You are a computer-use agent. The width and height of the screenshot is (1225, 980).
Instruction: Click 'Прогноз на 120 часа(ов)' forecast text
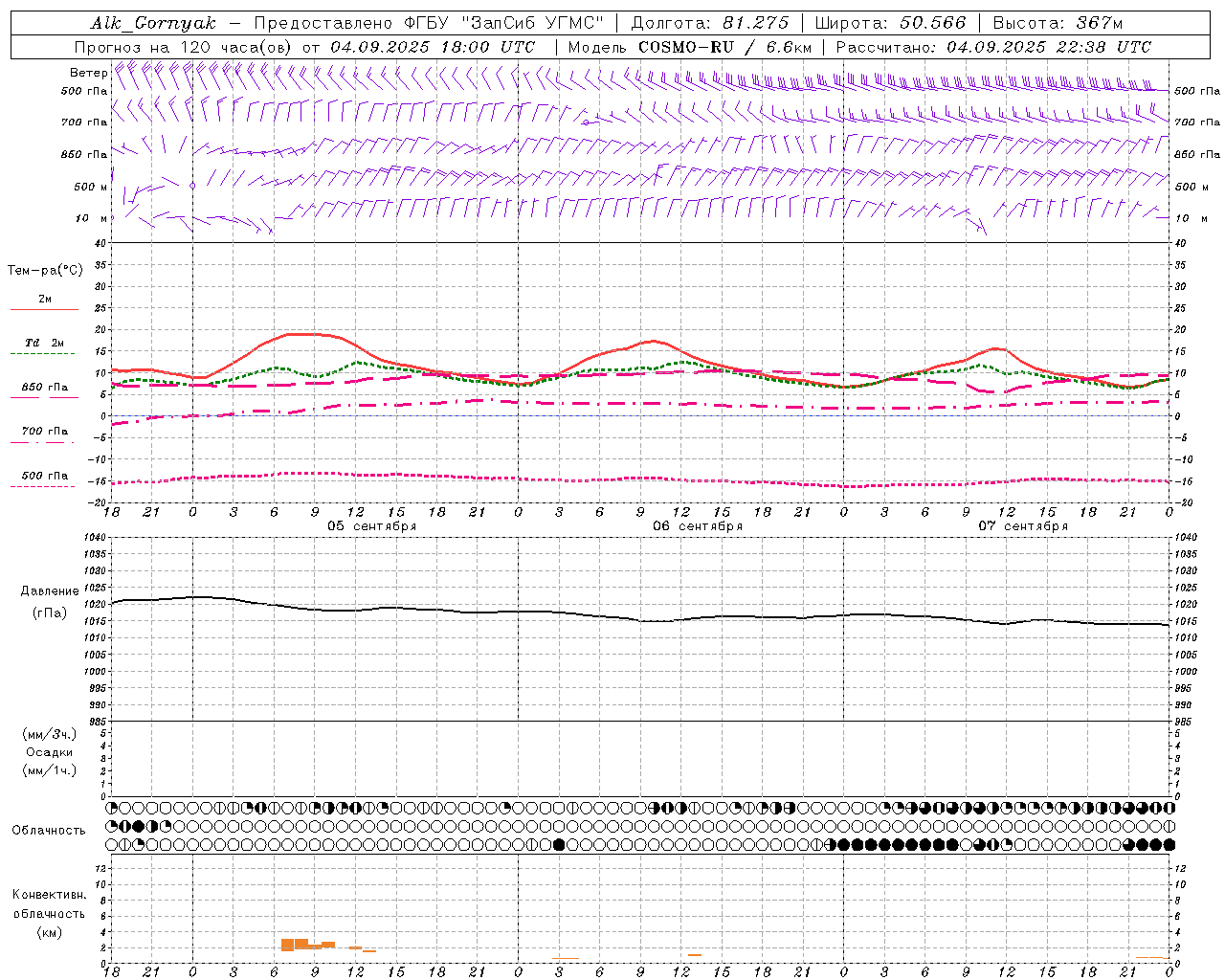(x=184, y=47)
